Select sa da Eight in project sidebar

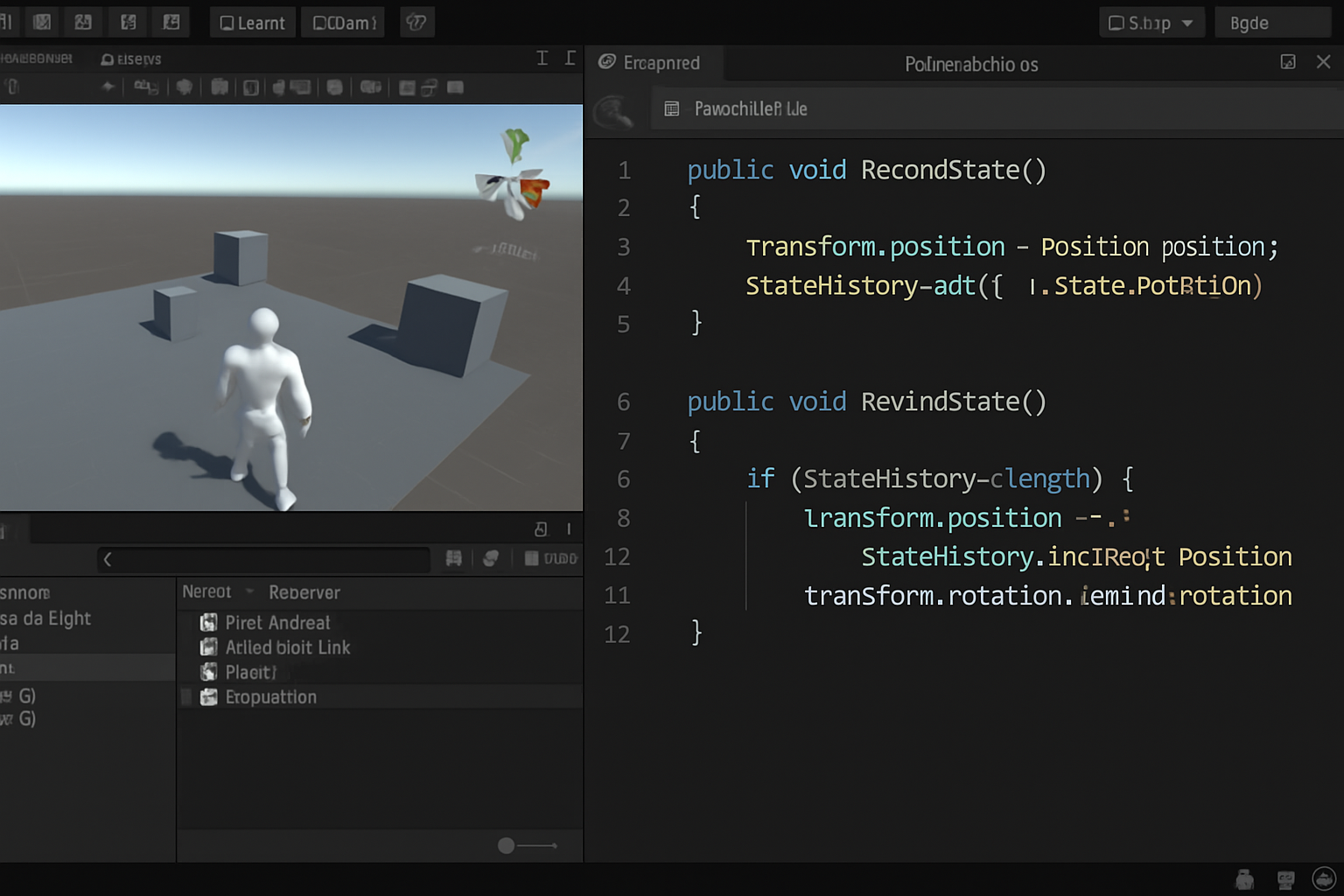tap(45, 619)
